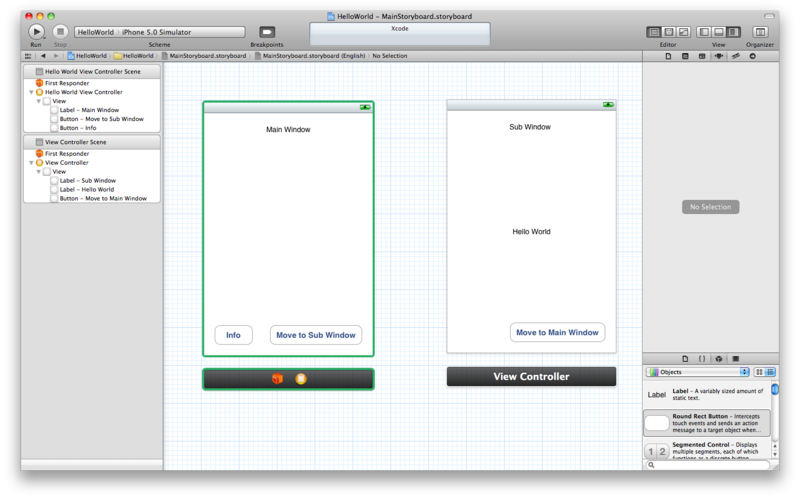Show the Identity inspector
The image size is (800, 502).
coord(702,56)
